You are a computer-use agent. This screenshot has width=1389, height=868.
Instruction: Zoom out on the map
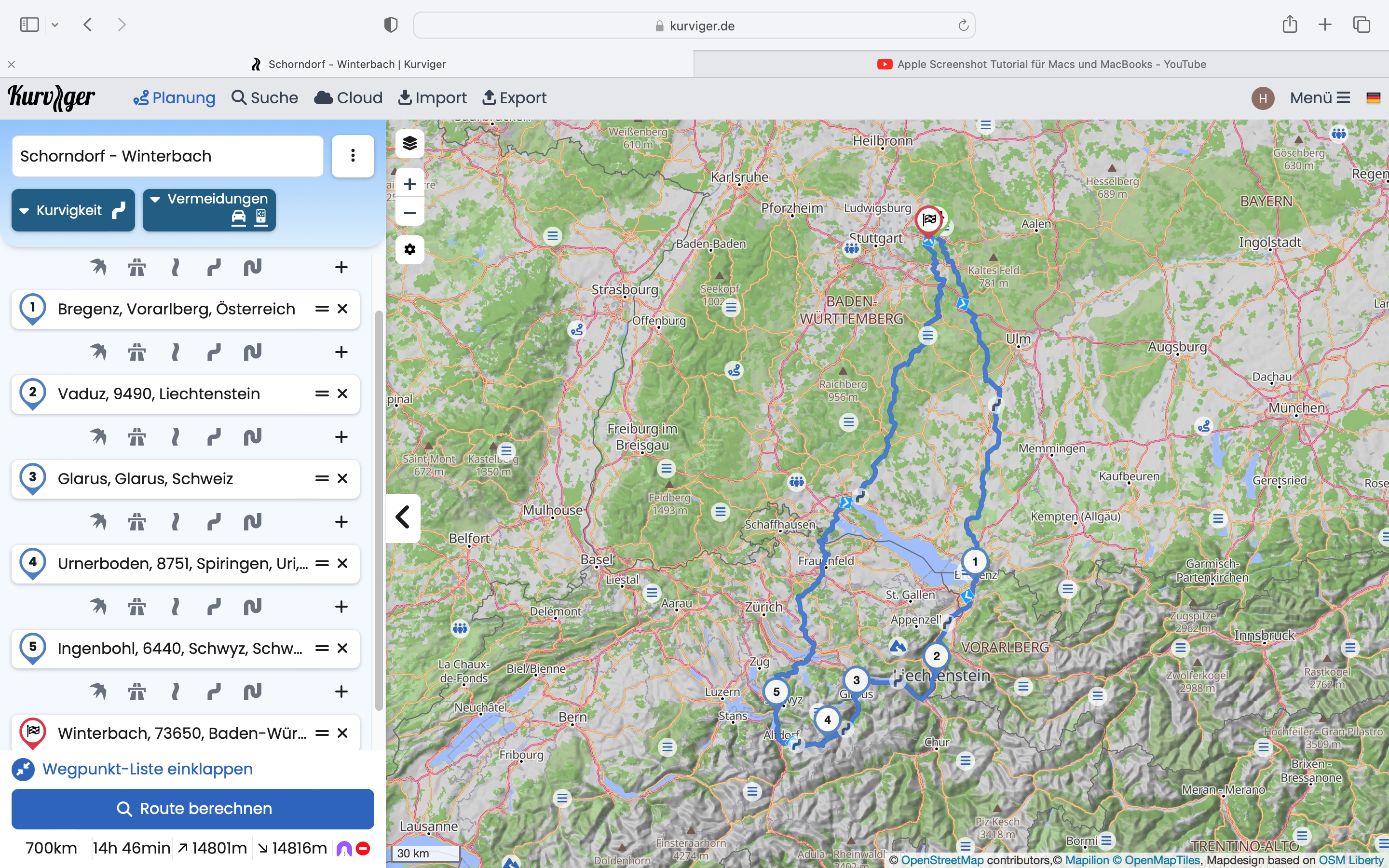(409, 213)
